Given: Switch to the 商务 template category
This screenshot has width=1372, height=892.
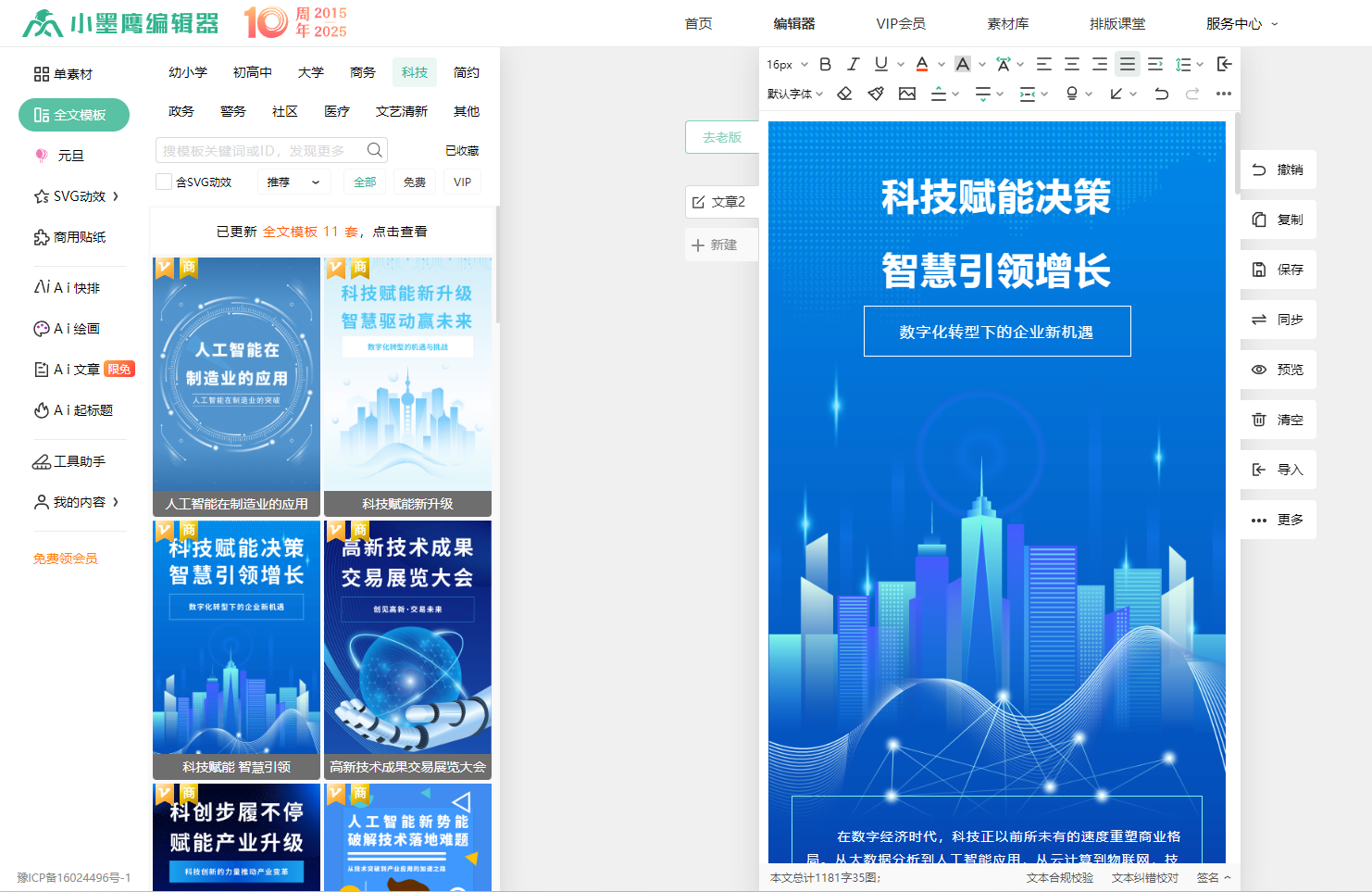Looking at the screenshot, I should pyautogui.click(x=363, y=72).
